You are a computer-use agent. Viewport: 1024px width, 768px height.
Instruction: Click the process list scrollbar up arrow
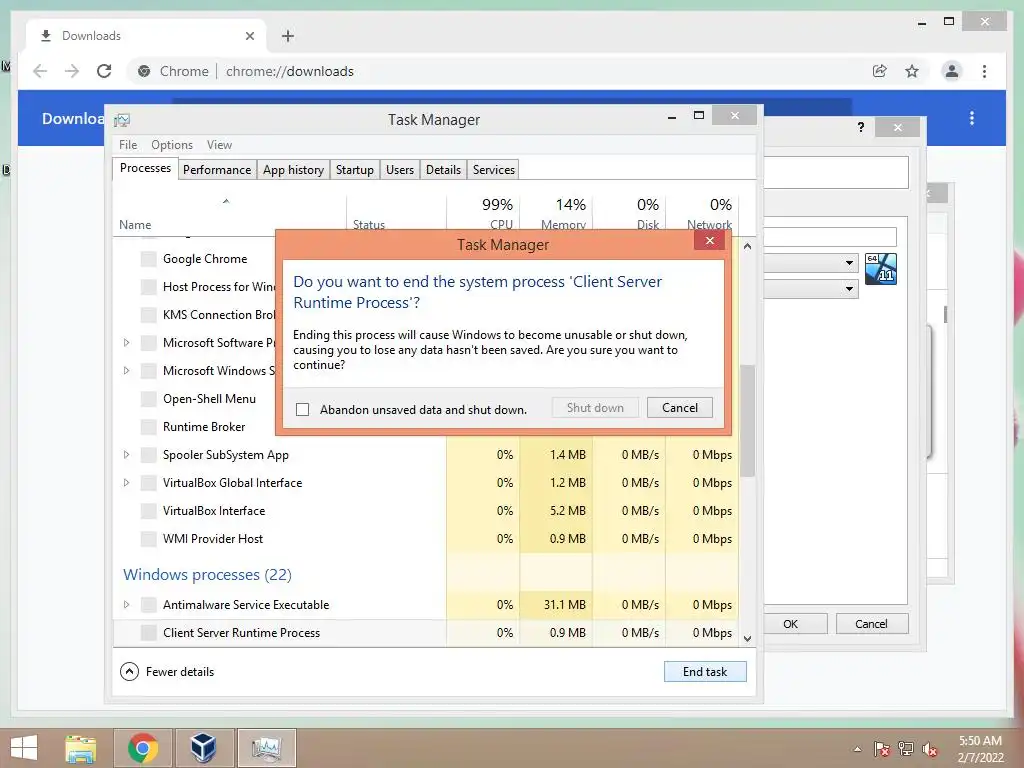coord(748,247)
